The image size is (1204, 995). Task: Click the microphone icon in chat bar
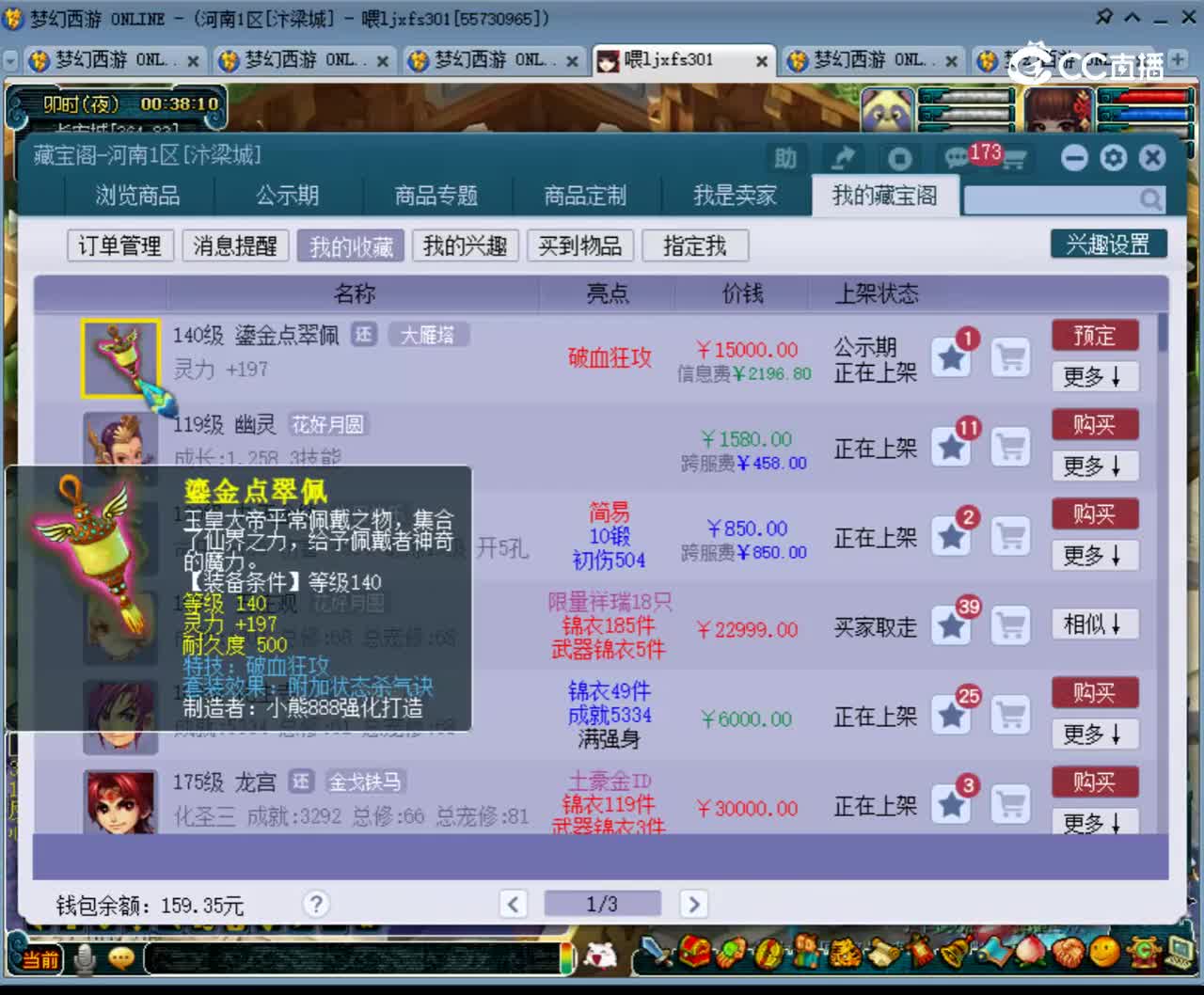[x=86, y=957]
